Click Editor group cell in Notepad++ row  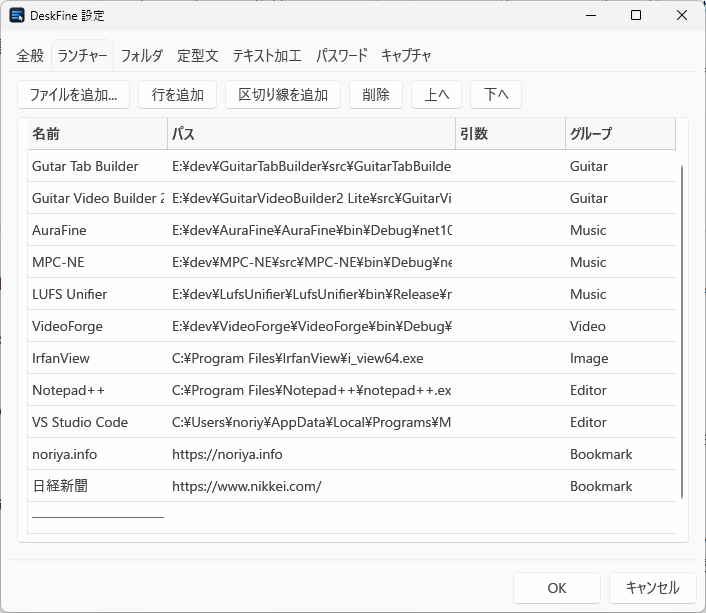pos(620,390)
